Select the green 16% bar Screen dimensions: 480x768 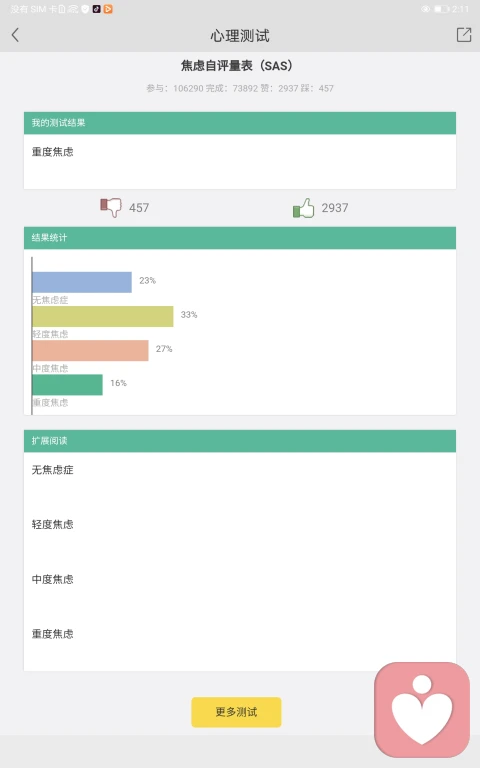click(68, 384)
